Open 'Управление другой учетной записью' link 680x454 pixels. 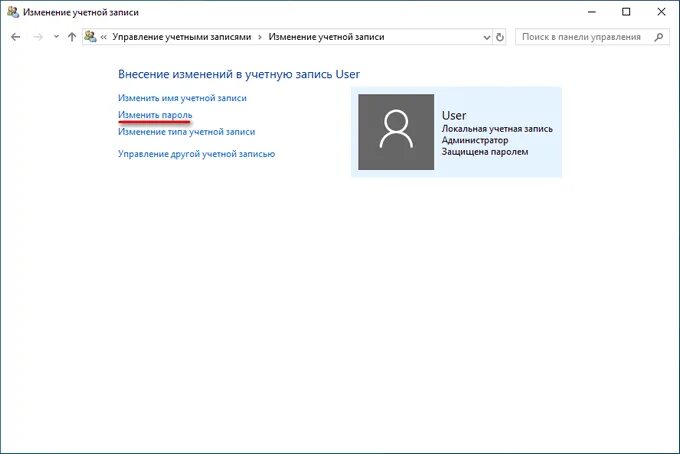(196, 154)
